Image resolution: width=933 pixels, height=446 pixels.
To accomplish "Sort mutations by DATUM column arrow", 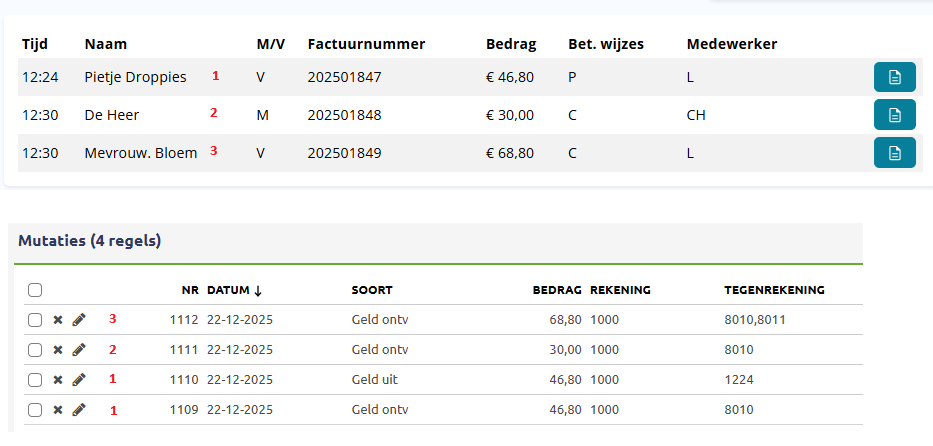I will tap(257, 291).
